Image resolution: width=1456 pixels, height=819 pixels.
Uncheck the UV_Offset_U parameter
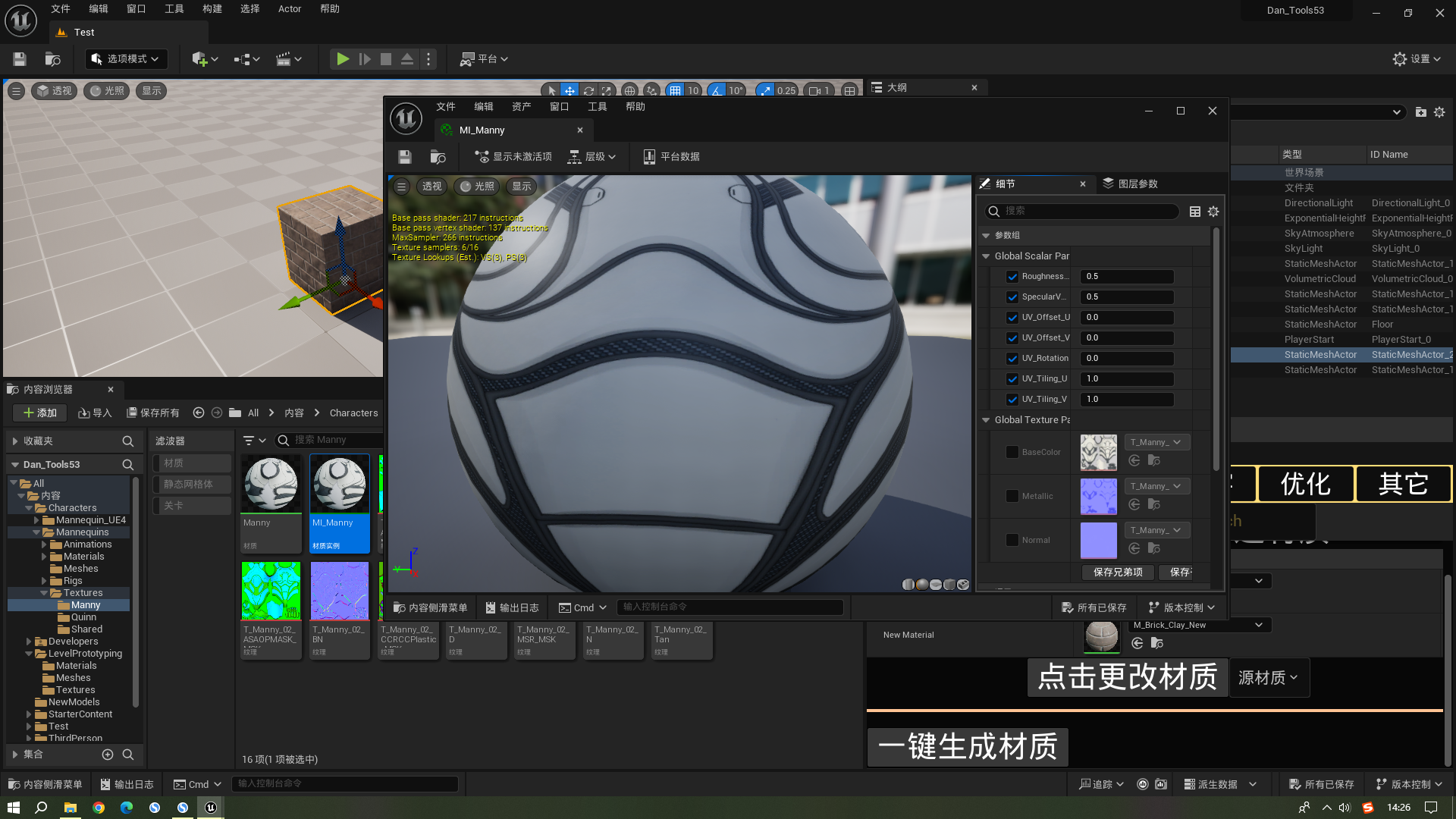(1012, 318)
